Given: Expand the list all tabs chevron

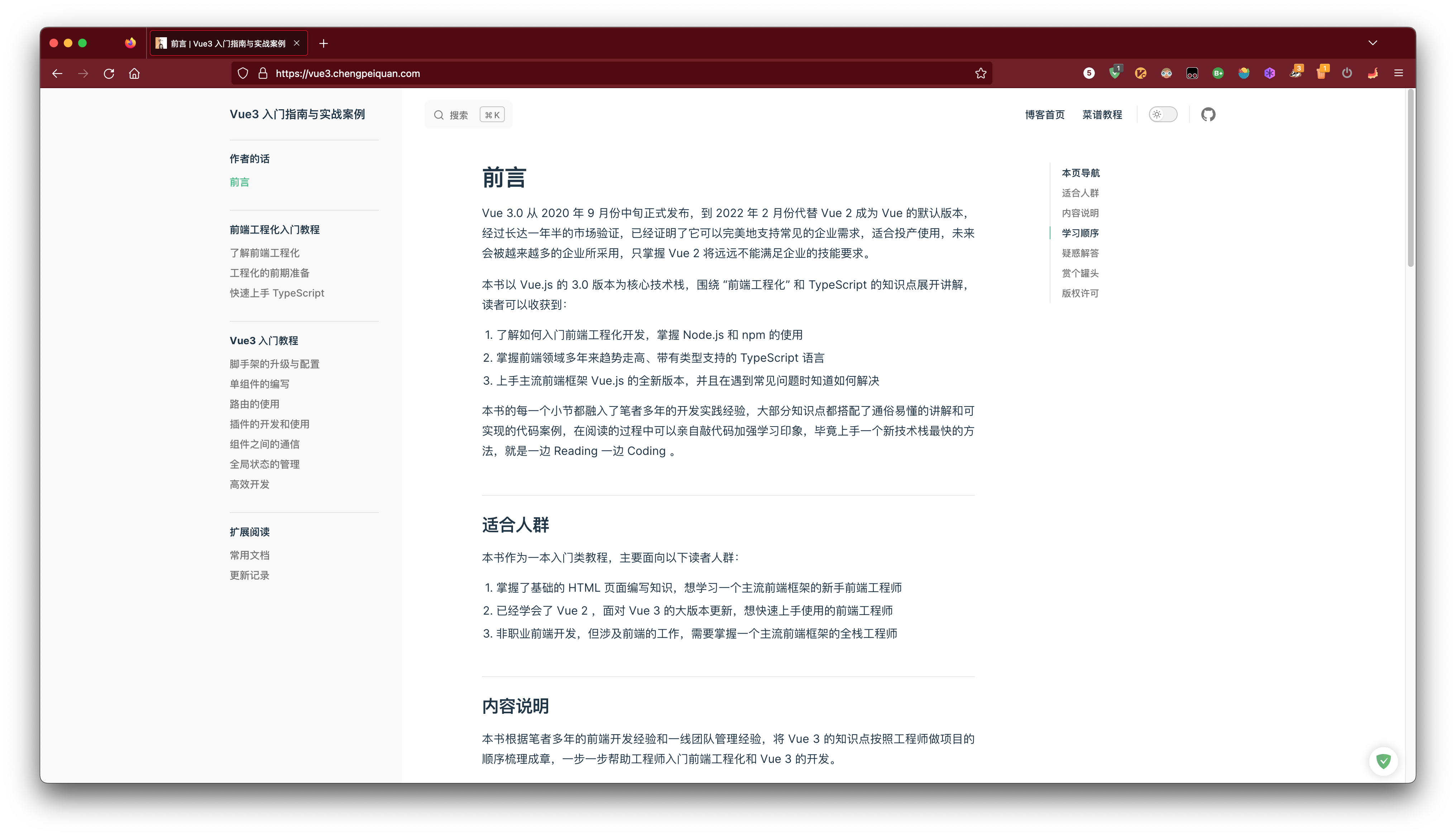Looking at the screenshot, I should (1373, 43).
